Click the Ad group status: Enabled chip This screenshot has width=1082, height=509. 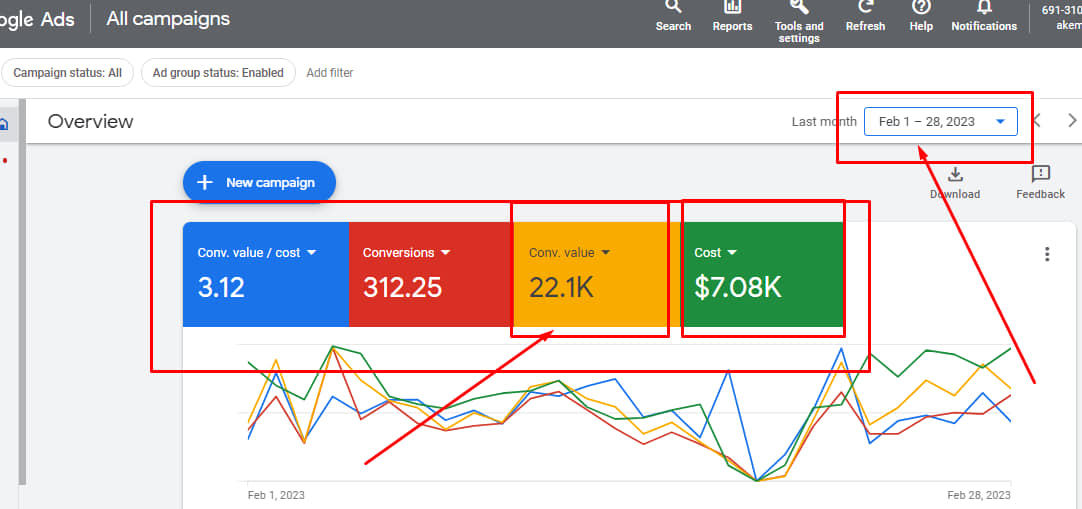218,73
